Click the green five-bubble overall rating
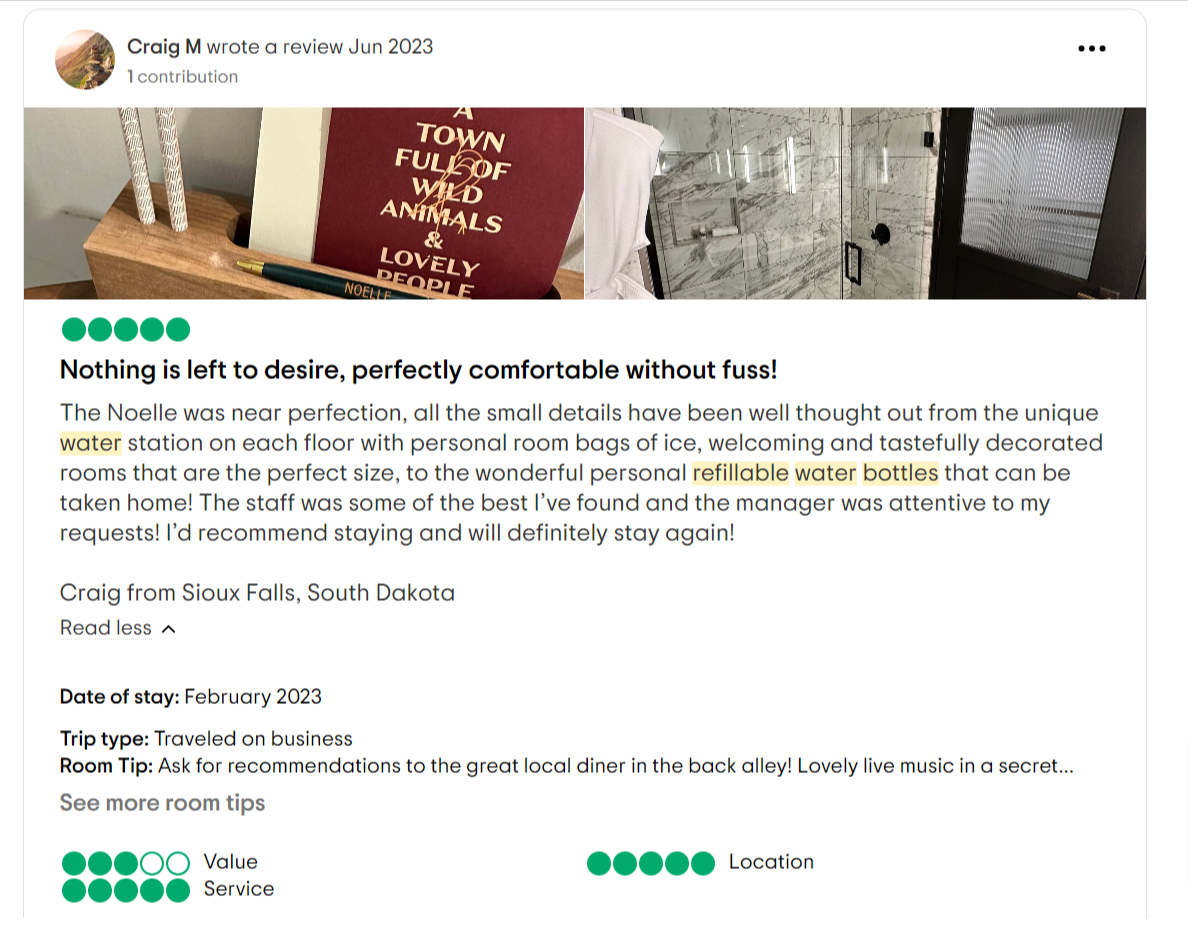Viewport: 1188px width, 952px height. point(124,328)
